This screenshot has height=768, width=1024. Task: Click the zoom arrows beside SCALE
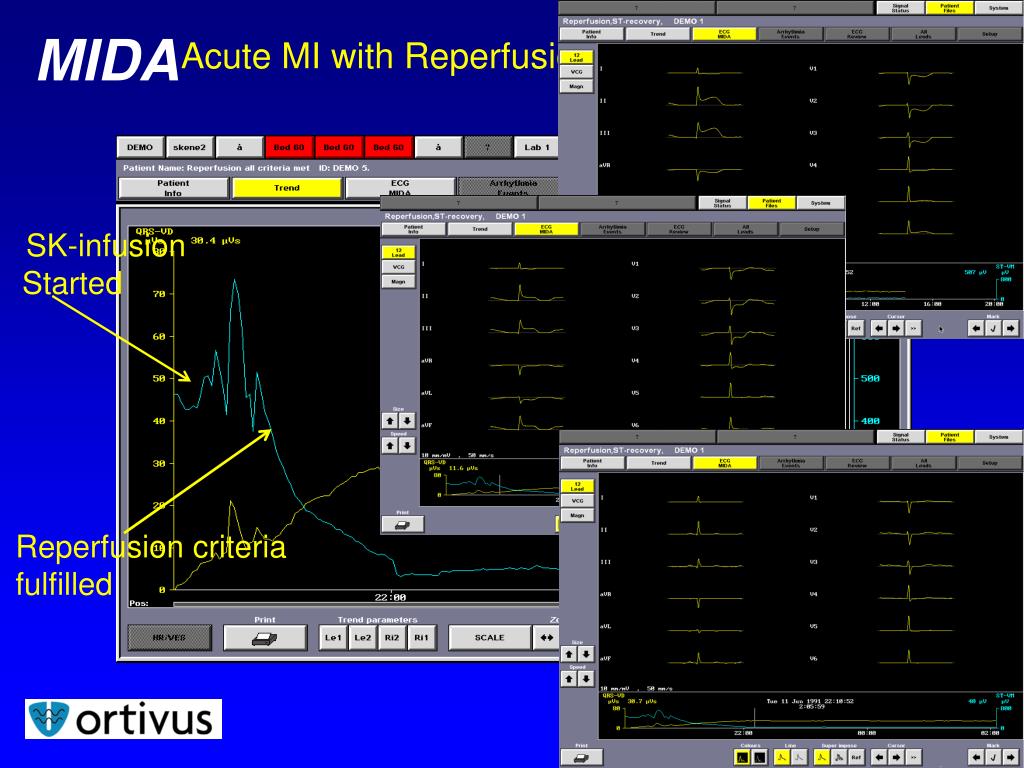546,638
